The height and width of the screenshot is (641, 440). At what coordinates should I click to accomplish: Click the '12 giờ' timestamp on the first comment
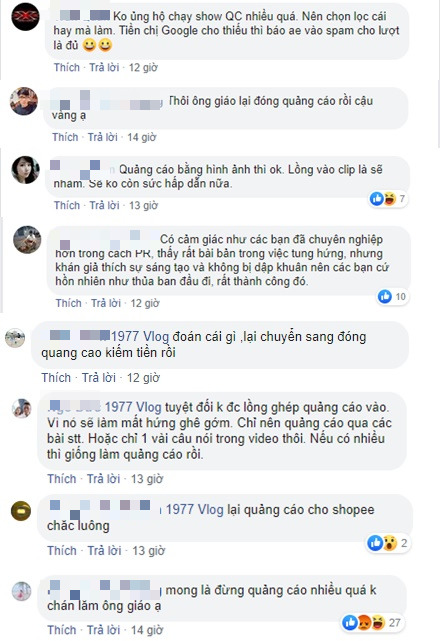coord(143,67)
